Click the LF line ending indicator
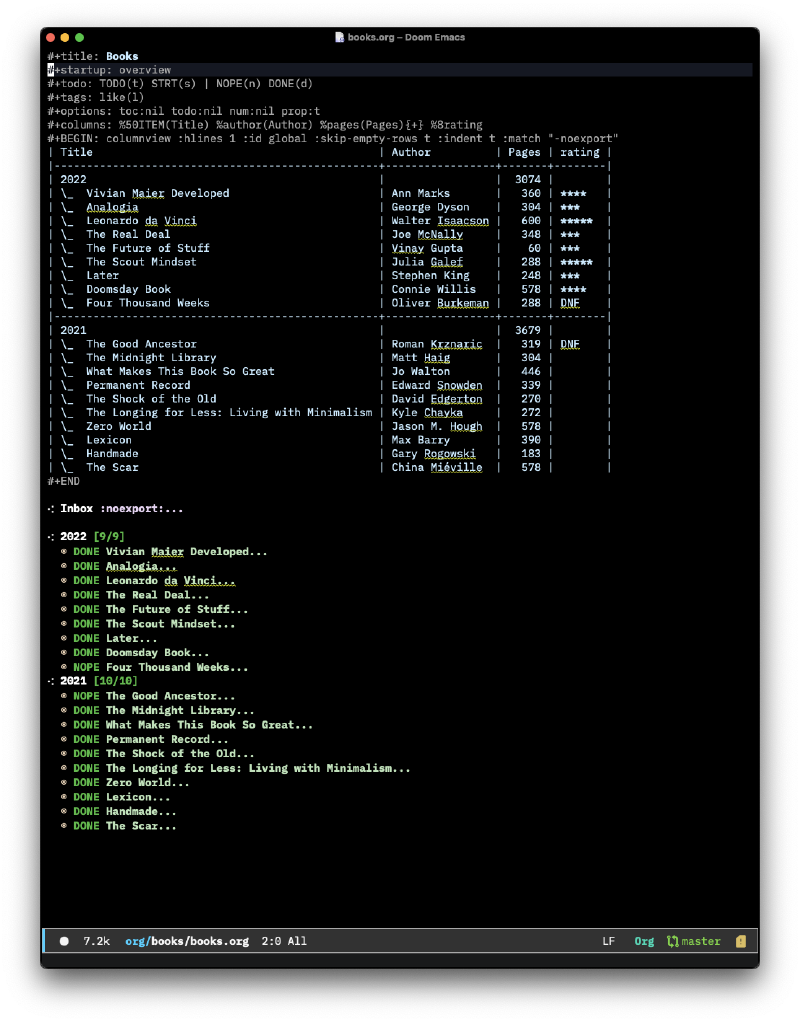Screen dimensions: 800x1022 [x=608, y=941]
